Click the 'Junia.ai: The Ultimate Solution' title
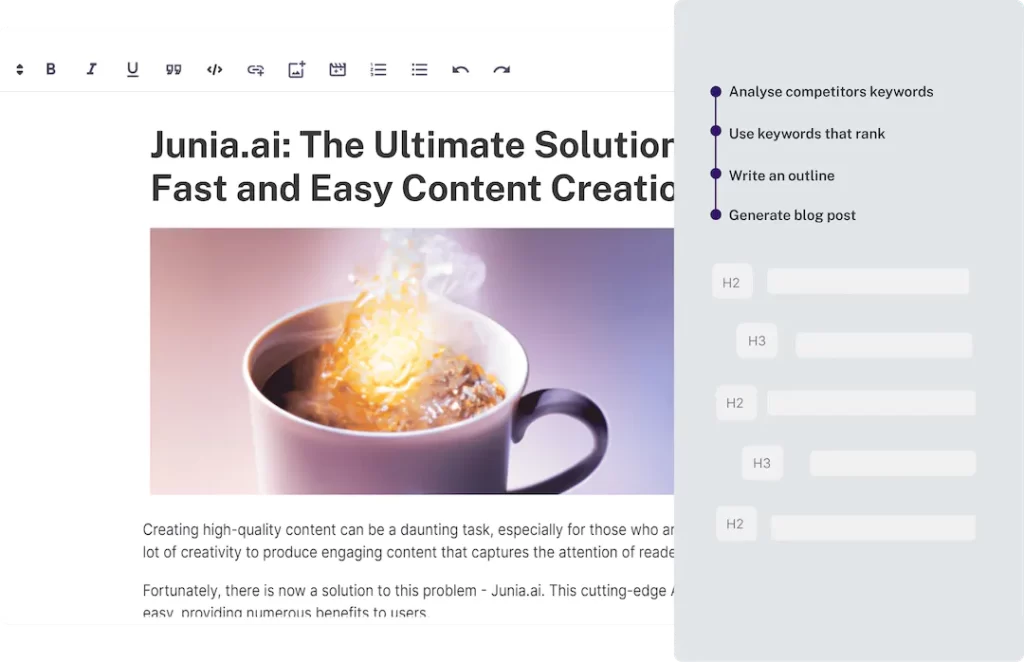 point(412,166)
